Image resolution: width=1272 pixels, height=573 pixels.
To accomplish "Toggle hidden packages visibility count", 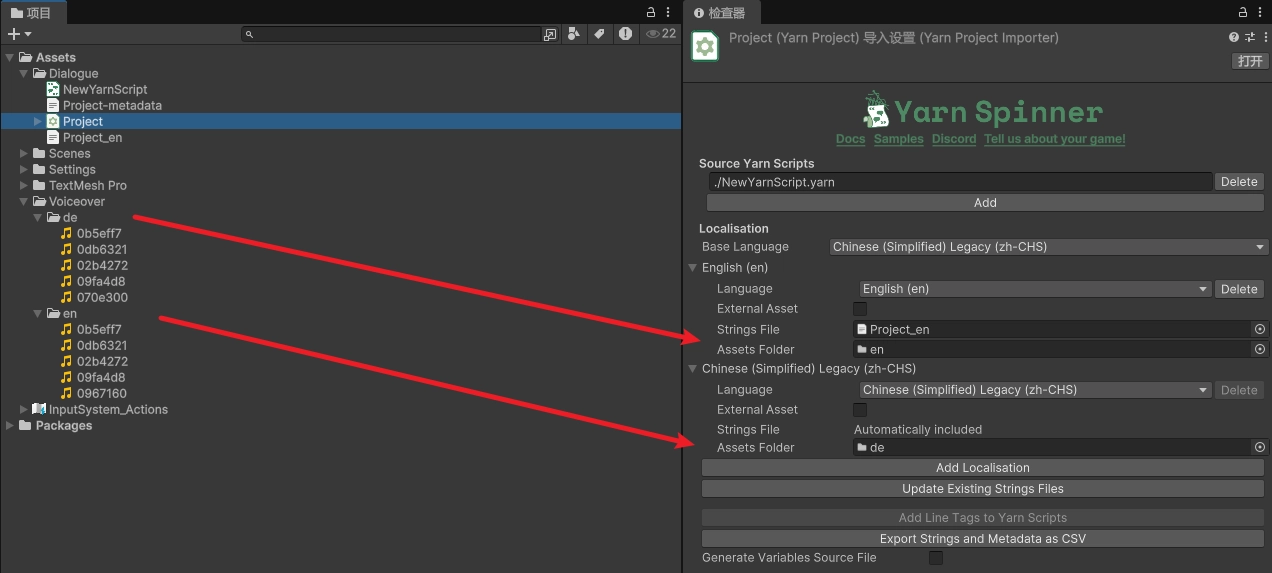I will coord(661,34).
